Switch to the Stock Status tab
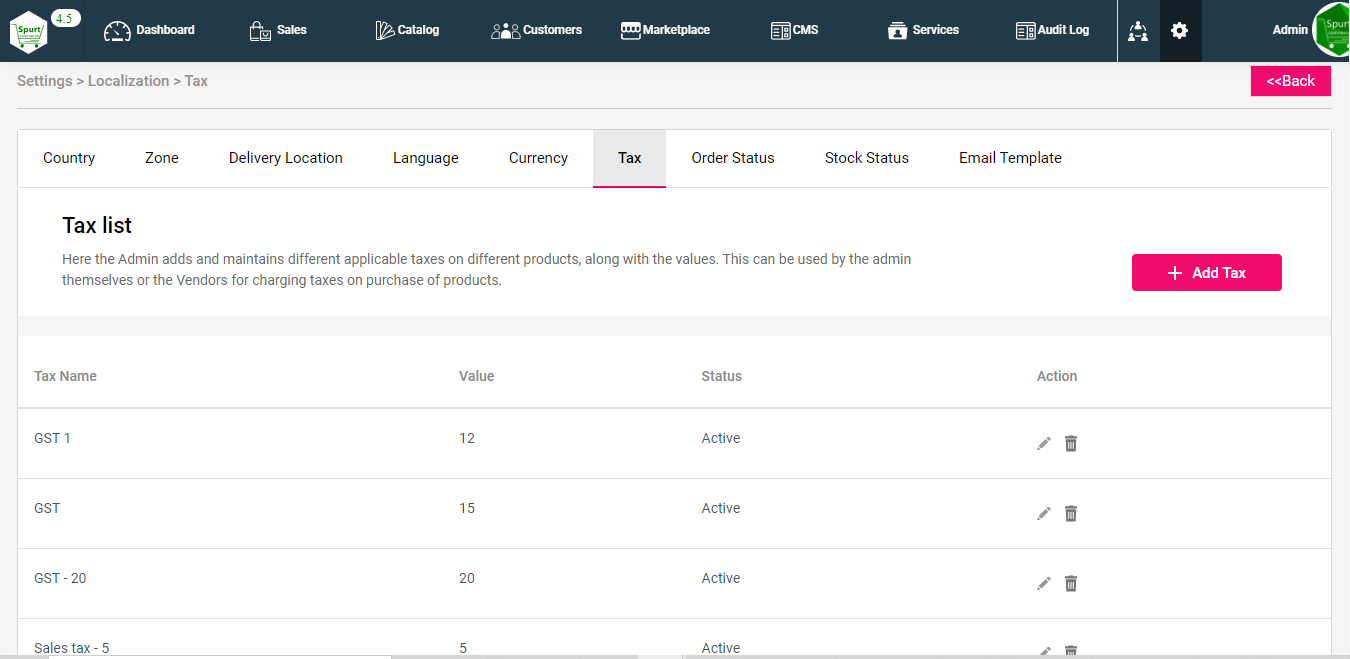Viewport: 1350px width, 659px height. click(867, 158)
